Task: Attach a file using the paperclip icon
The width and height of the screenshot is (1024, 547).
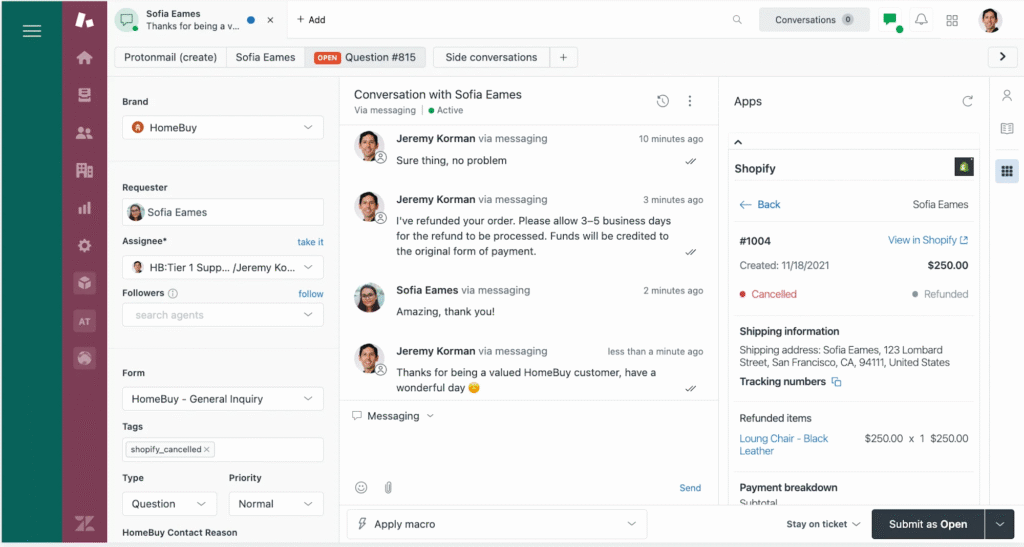Action: [x=388, y=488]
